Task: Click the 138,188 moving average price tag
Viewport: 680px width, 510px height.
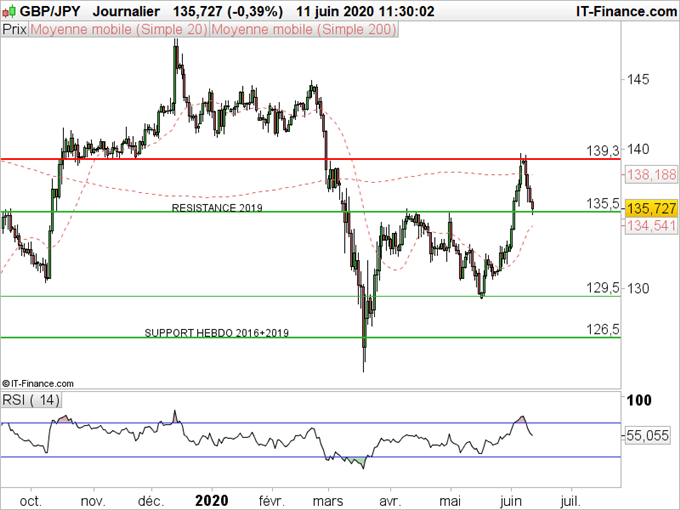Action: [651, 175]
